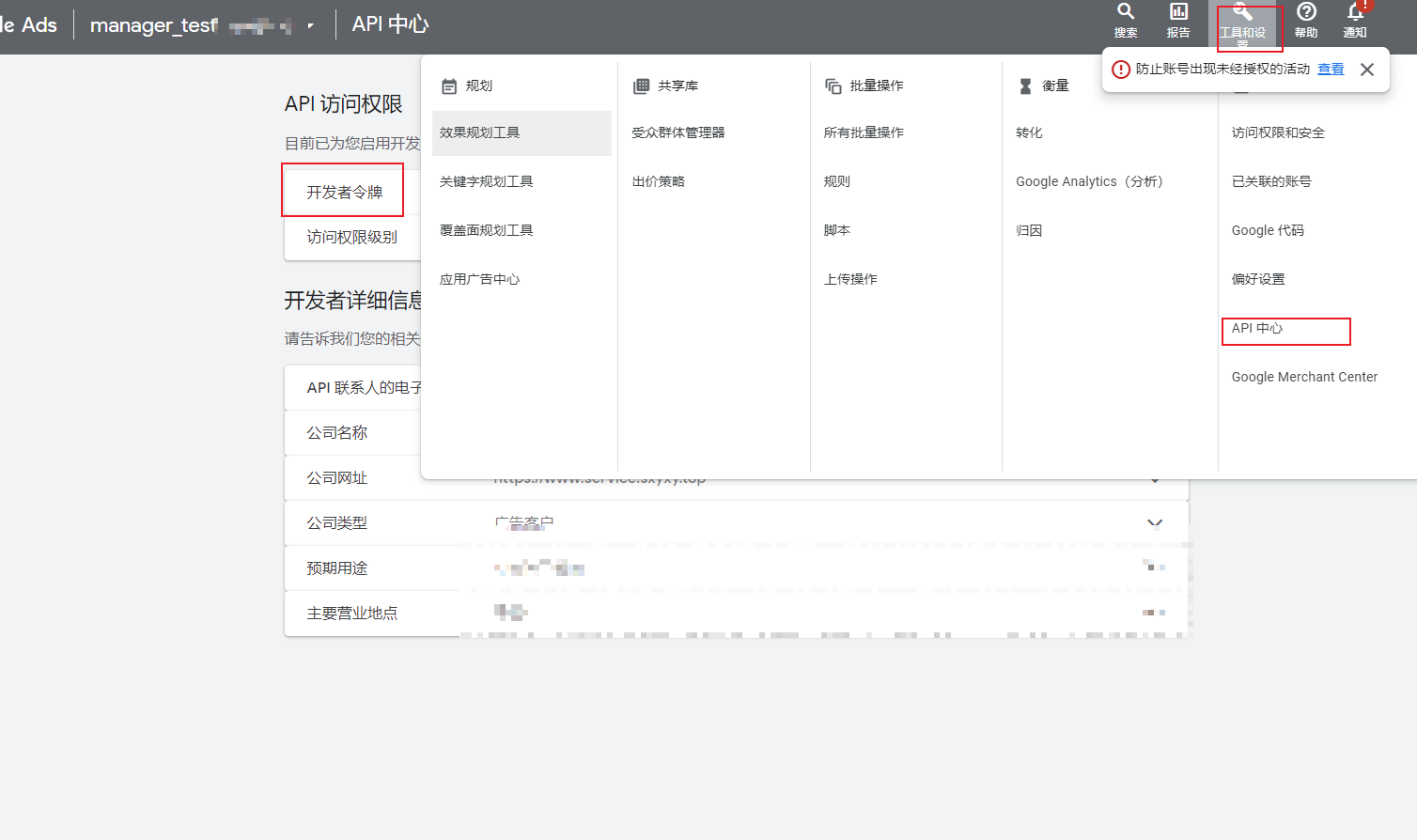The image size is (1417, 840).
Task: Click the red warning icon in the security alert
Action: [1120, 70]
